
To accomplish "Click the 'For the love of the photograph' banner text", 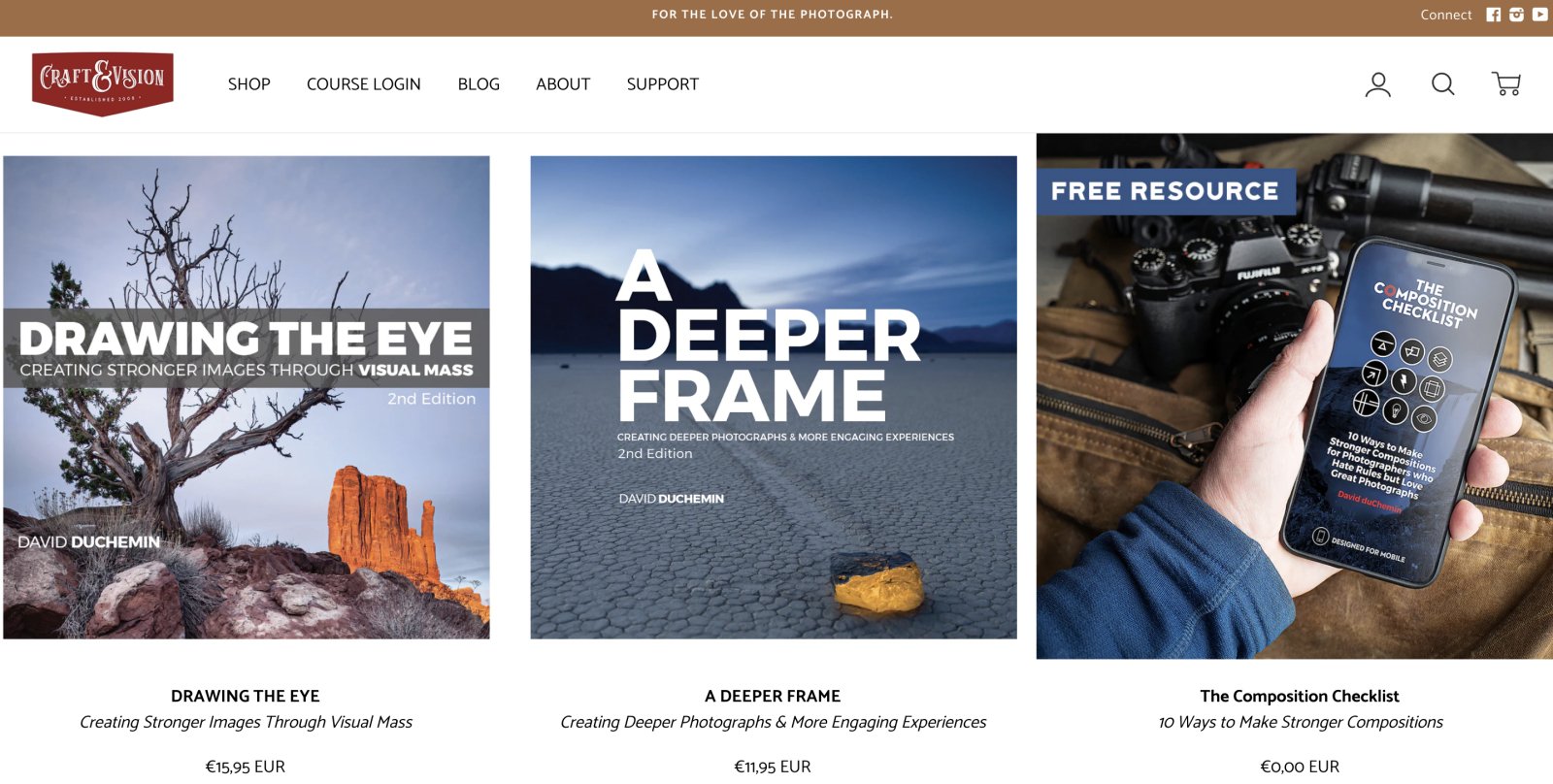I will click(x=773, y=15).
